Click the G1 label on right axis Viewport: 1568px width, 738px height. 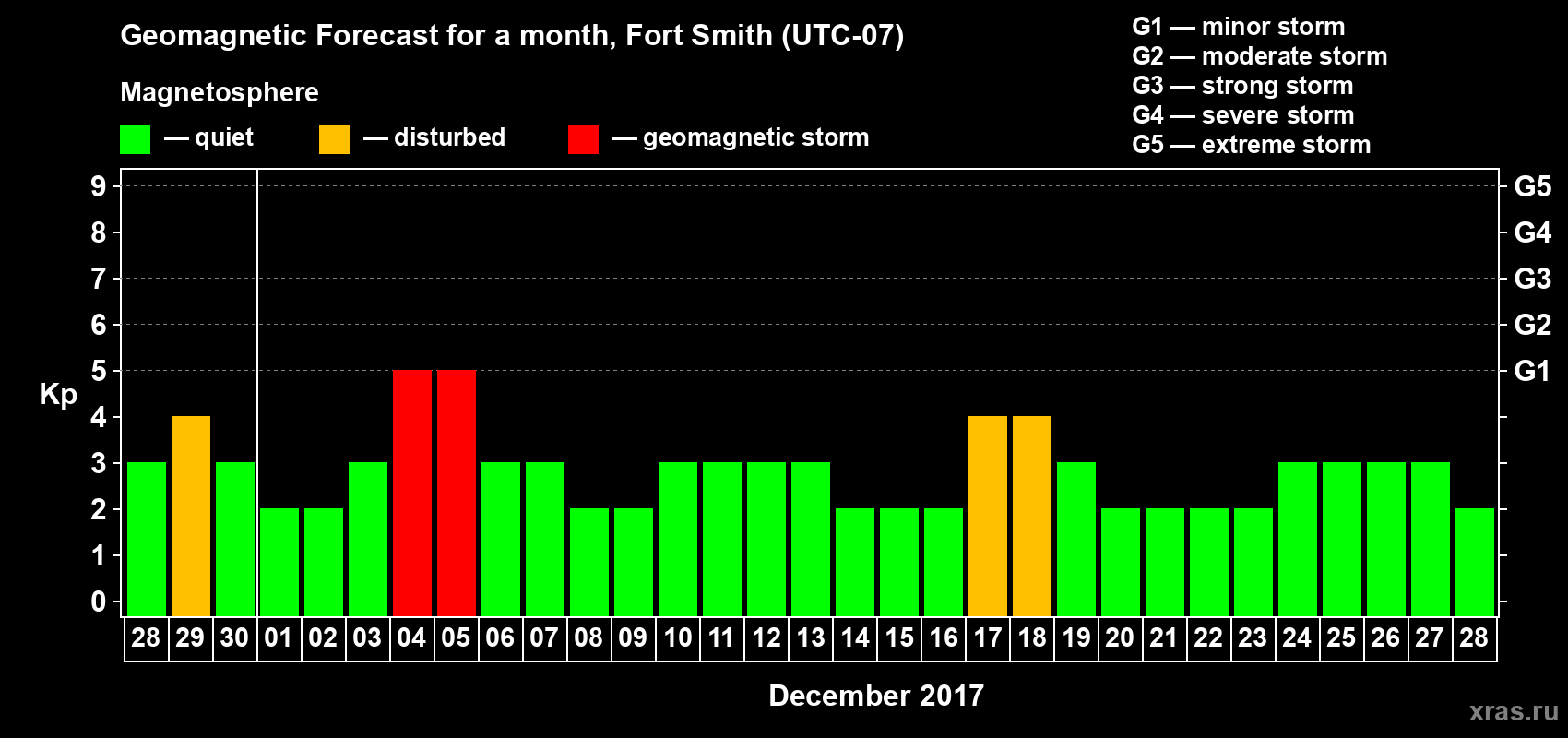1532,371
